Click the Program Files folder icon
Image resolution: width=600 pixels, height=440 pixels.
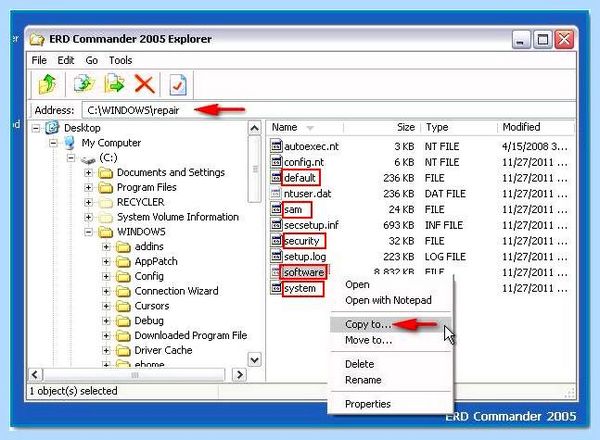(x=105, y=187)
